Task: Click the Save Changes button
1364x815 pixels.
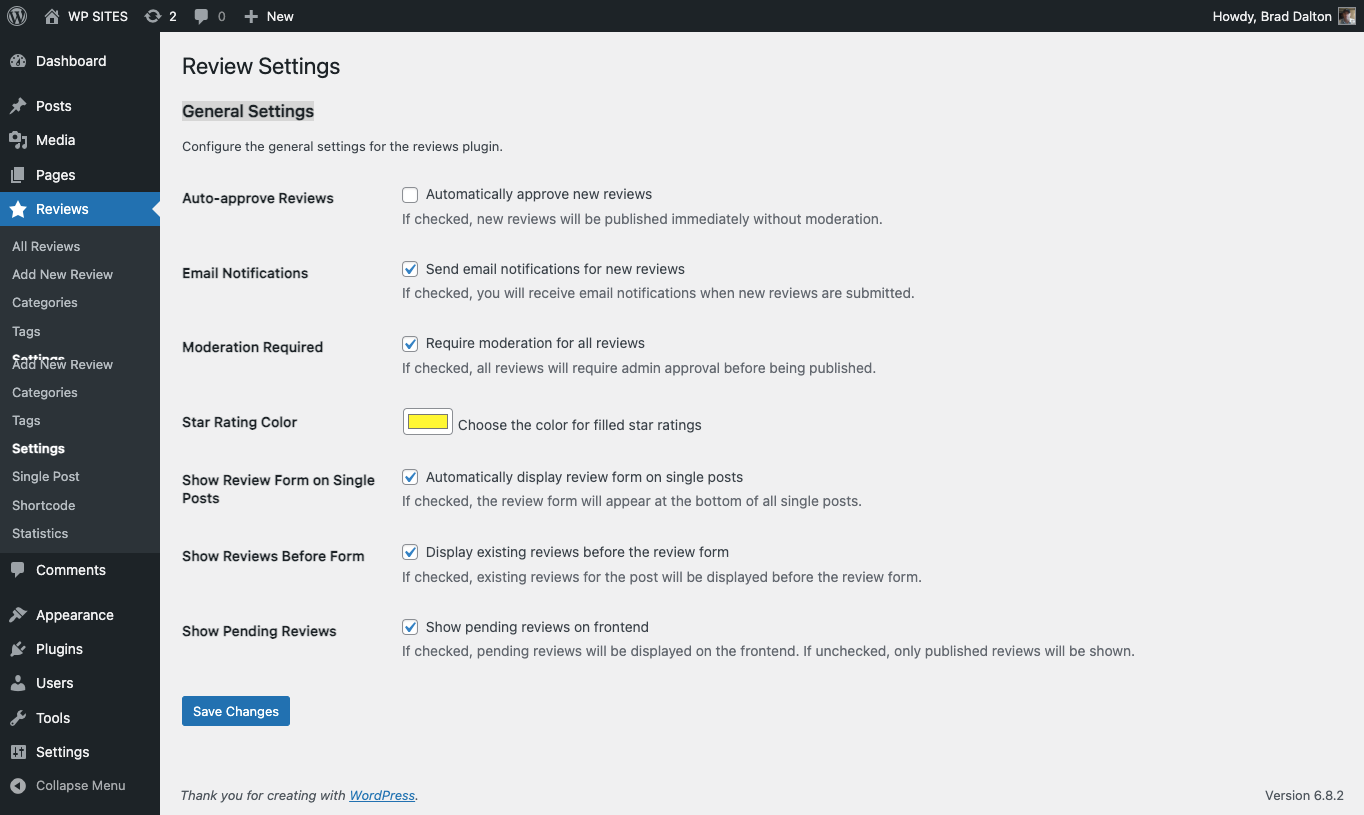Action: pos(236,711)
